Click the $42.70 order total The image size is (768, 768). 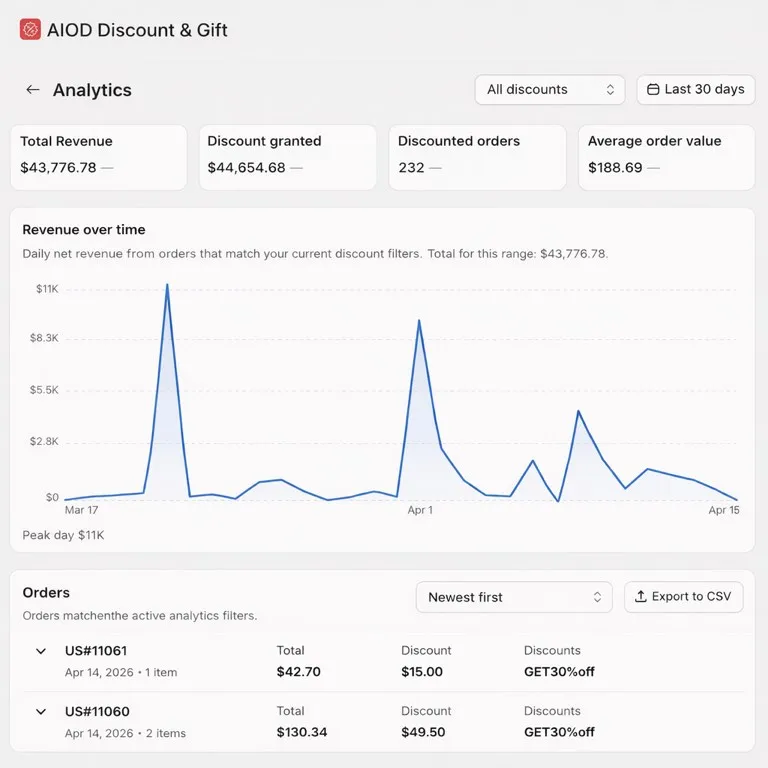tap(298, 672)
